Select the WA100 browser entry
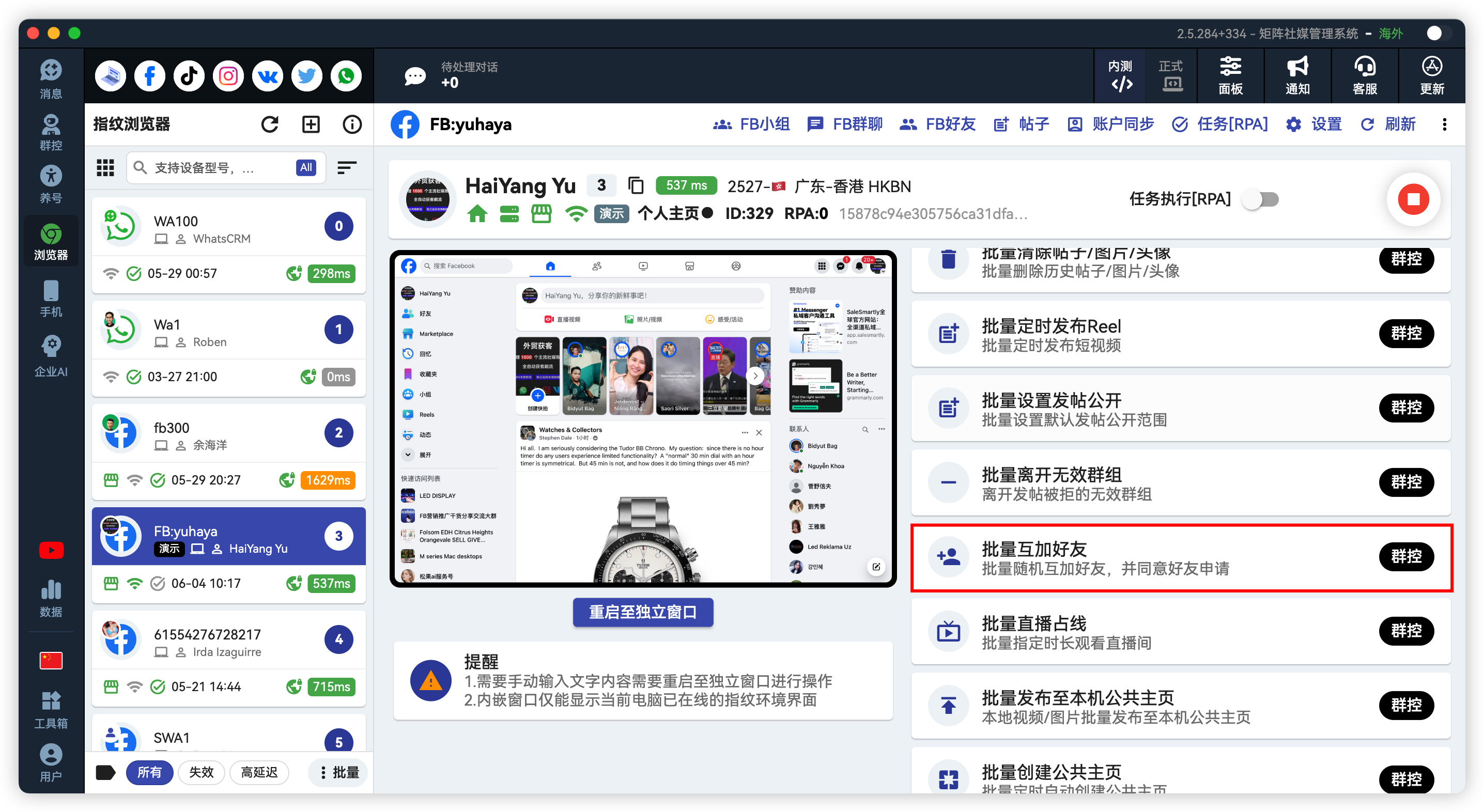This screenshot has width=1484, height=812. click(229, 245)
